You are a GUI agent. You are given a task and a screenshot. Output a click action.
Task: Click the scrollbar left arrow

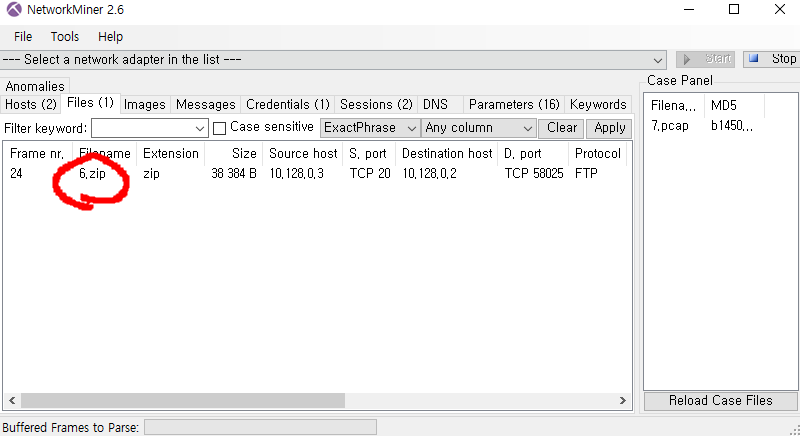tap(12, 401)
